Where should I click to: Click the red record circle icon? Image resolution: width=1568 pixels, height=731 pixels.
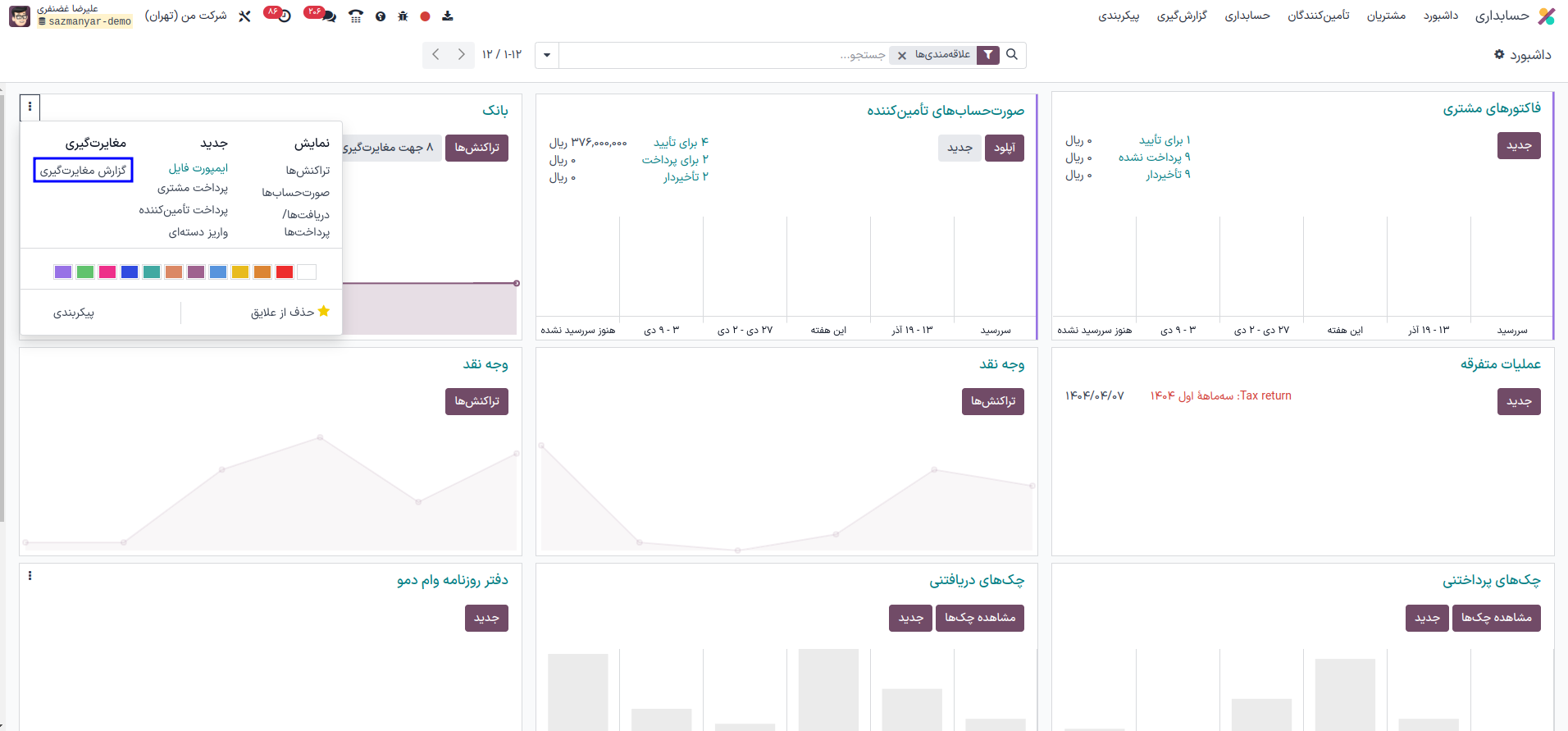(x=425, y=16)
